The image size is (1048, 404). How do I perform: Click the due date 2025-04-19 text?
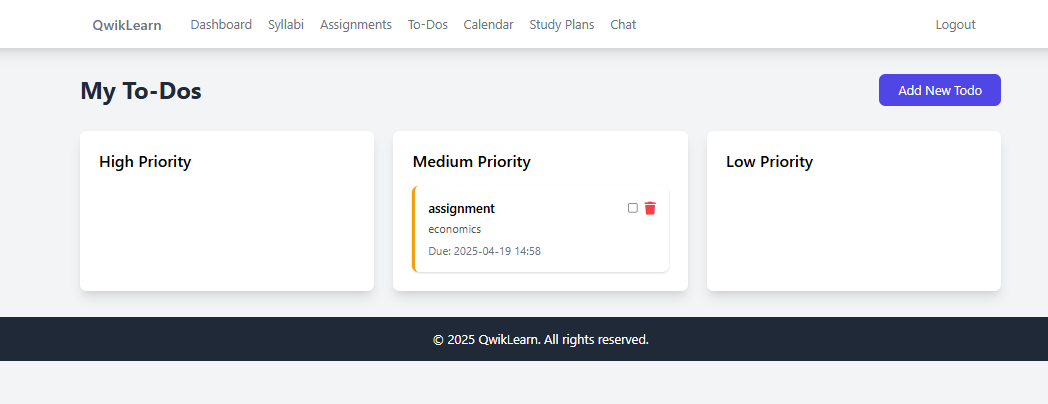[x=484, y=251]
